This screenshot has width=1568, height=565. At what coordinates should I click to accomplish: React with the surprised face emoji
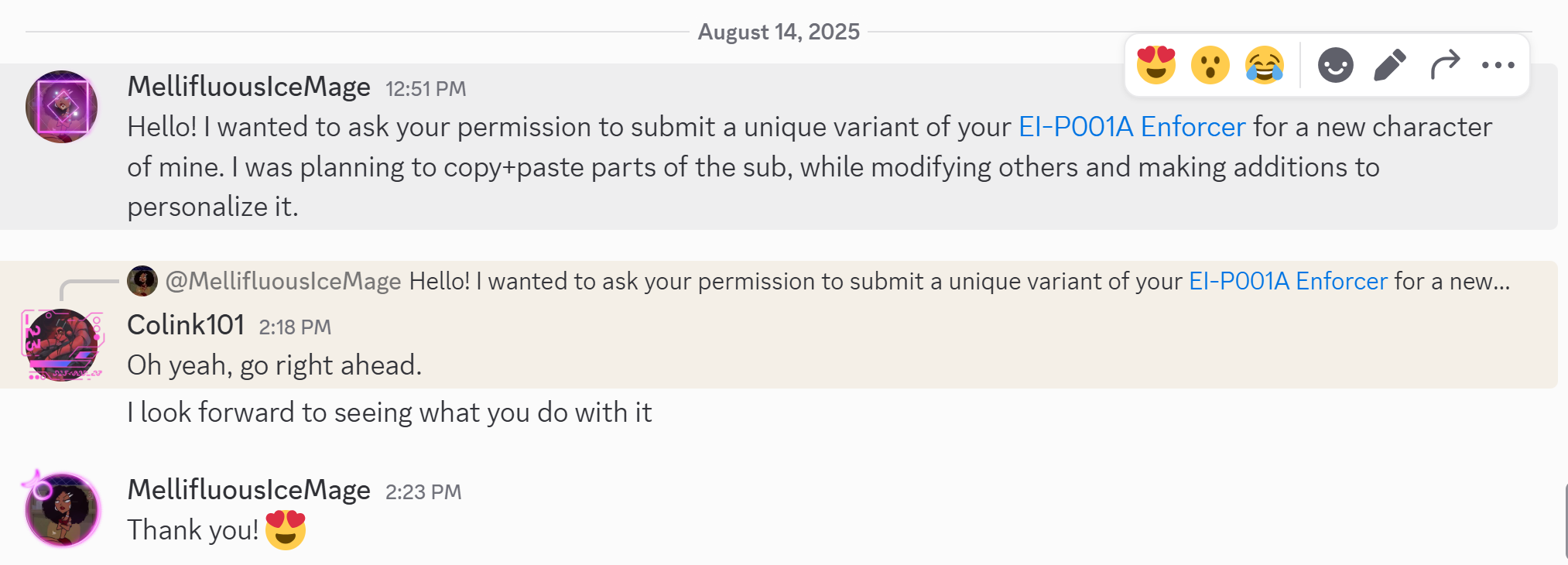click(1210, 65)
